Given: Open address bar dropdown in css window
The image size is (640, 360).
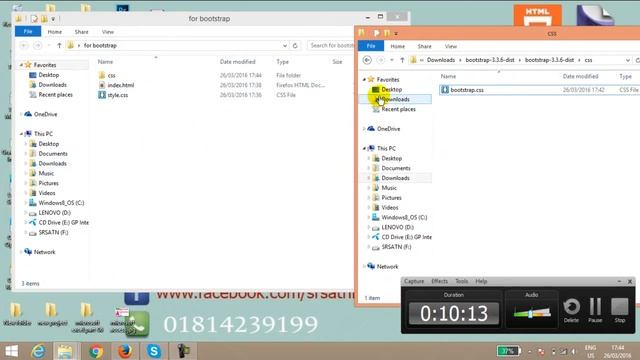Looking at the screenshot, I should [x=628, y=60].
